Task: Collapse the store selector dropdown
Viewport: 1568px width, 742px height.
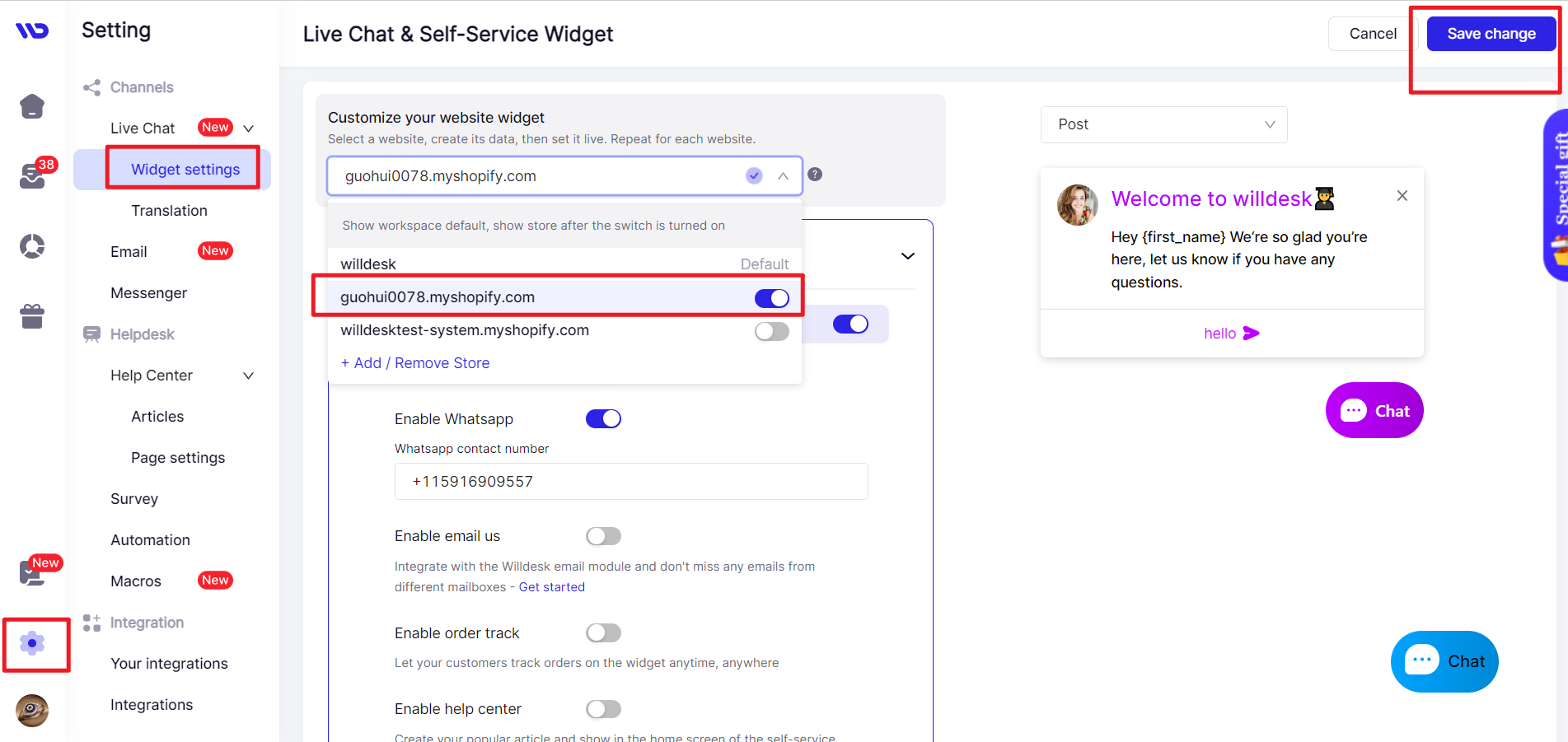Action: coord(783,175)
